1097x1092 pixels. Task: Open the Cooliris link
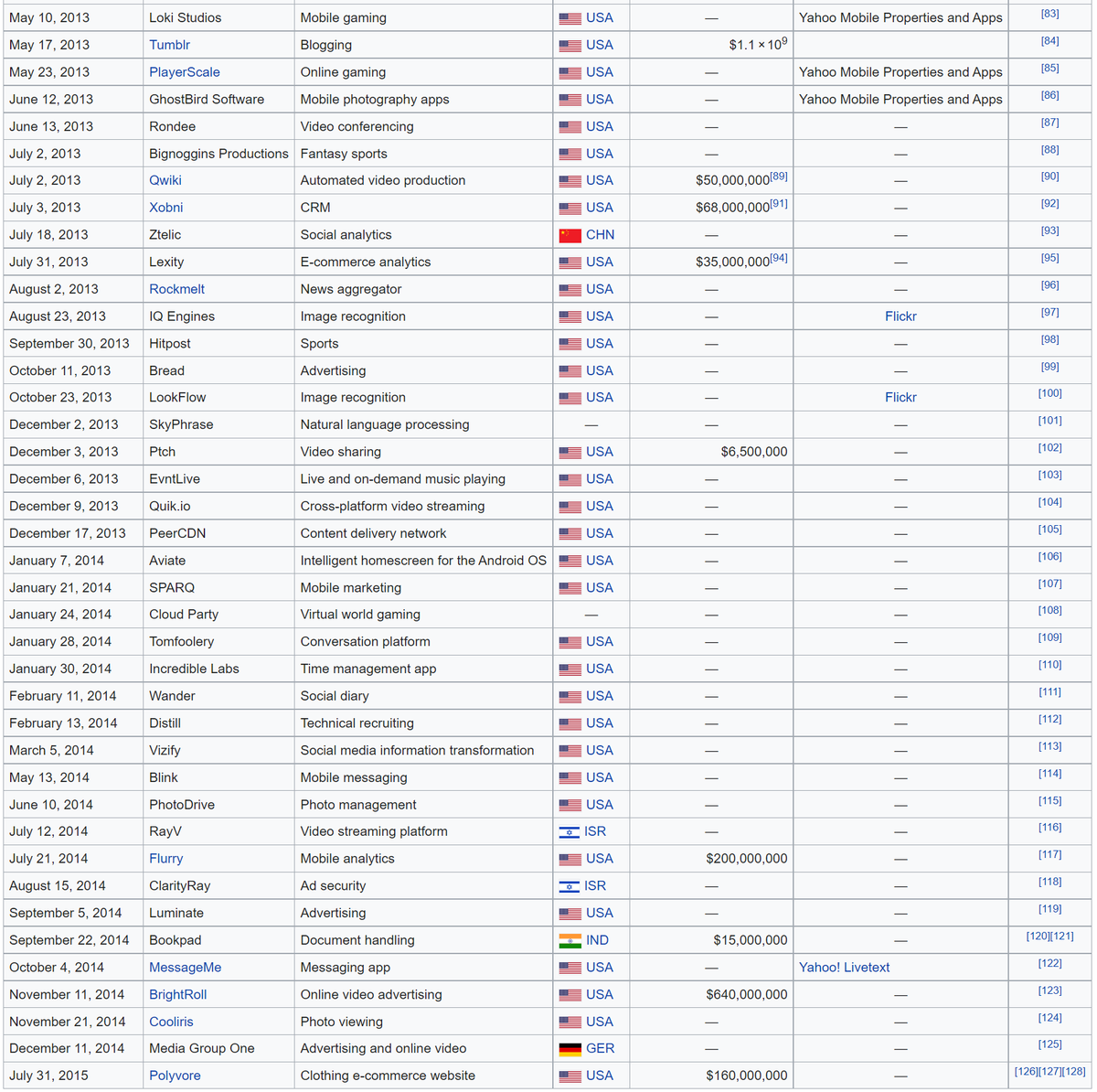pos(172,1022)
